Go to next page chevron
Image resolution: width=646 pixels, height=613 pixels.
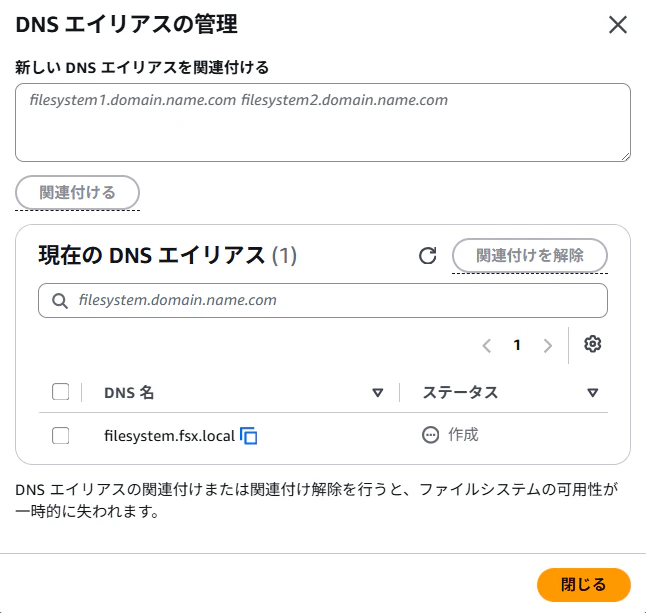[548, 345]
